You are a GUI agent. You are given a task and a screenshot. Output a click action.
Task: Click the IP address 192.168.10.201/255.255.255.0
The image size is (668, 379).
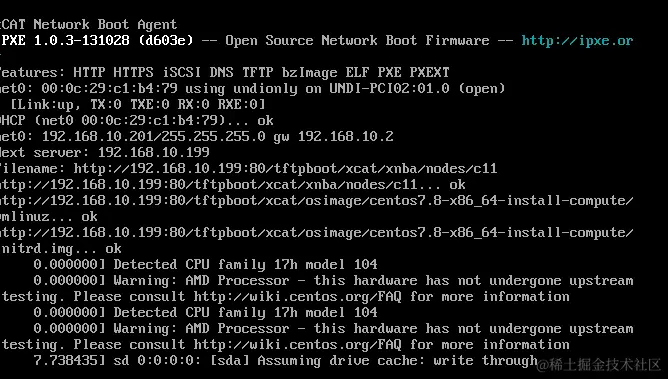153,137
